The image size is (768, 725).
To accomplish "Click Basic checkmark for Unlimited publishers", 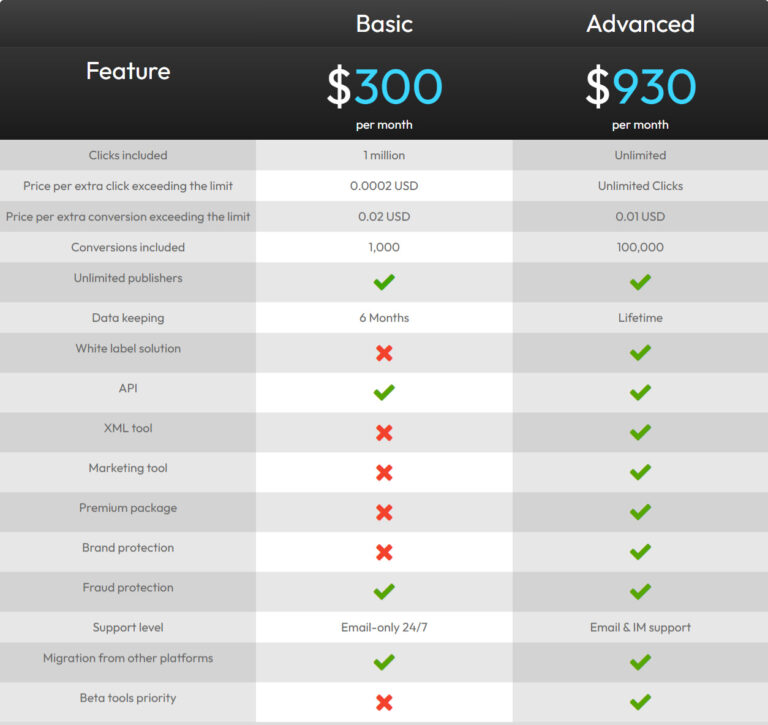I will pos(384,282).
